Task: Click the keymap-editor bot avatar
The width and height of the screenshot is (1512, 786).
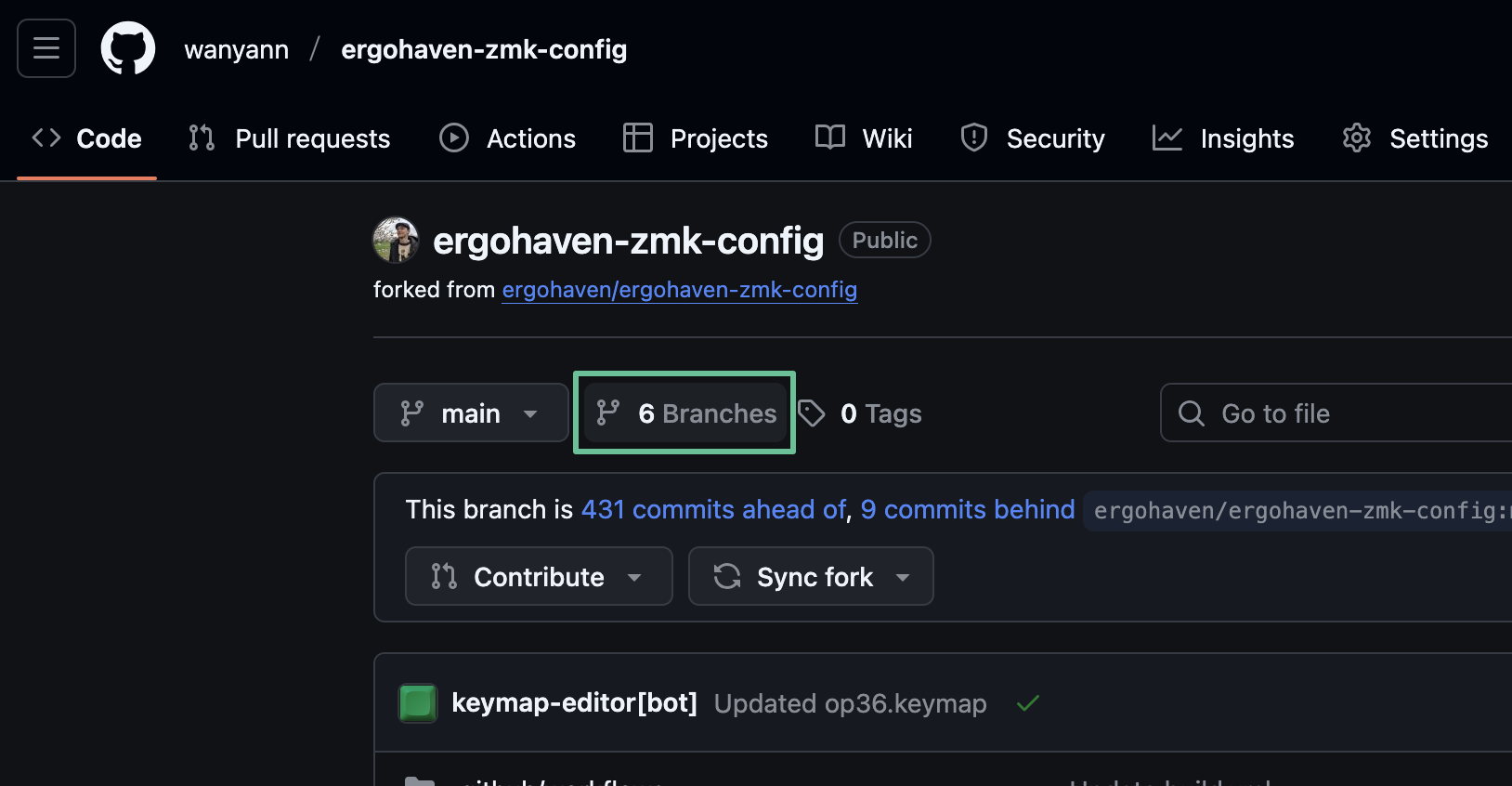Action: [x=418, y=703]
